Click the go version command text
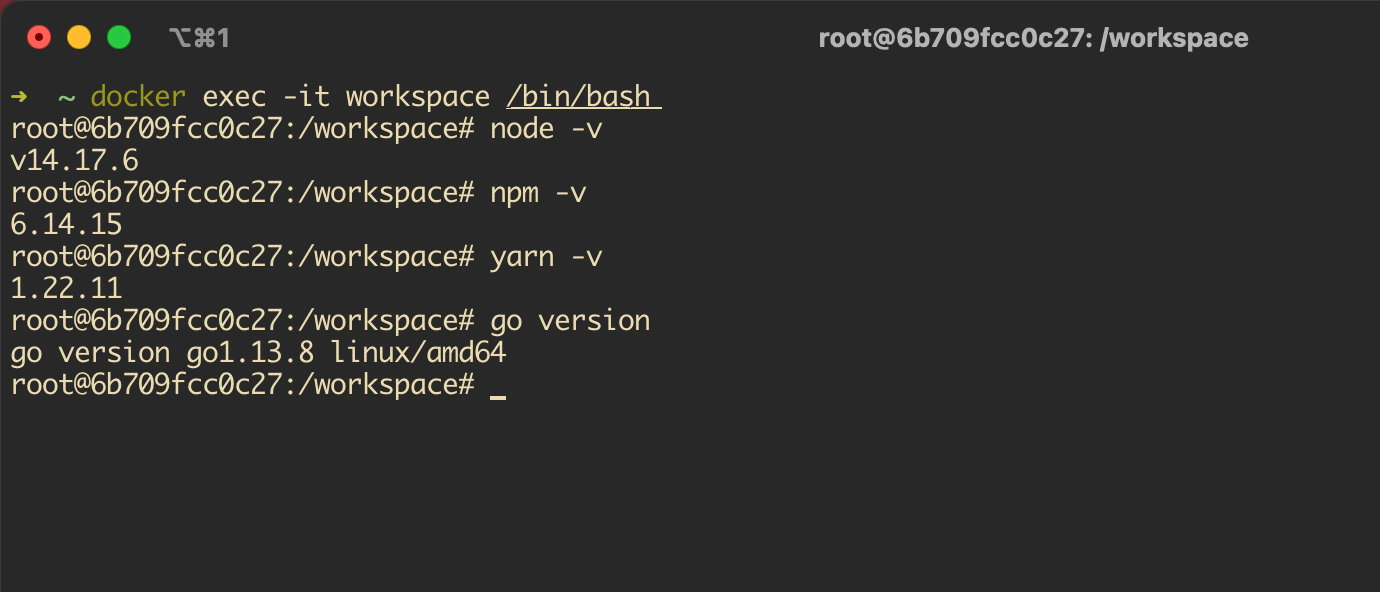Screen dimensions: 1380x592 pos(570,321)
